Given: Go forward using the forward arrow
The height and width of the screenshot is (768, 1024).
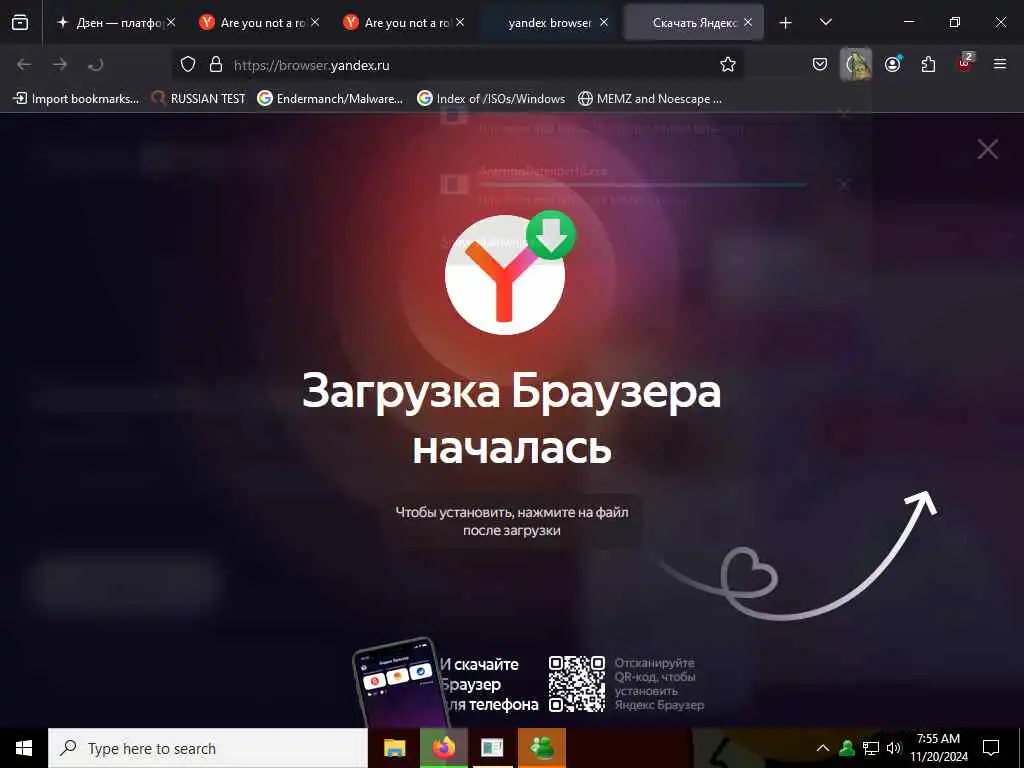Looking at the screenshot, I should tap(60, 64).
